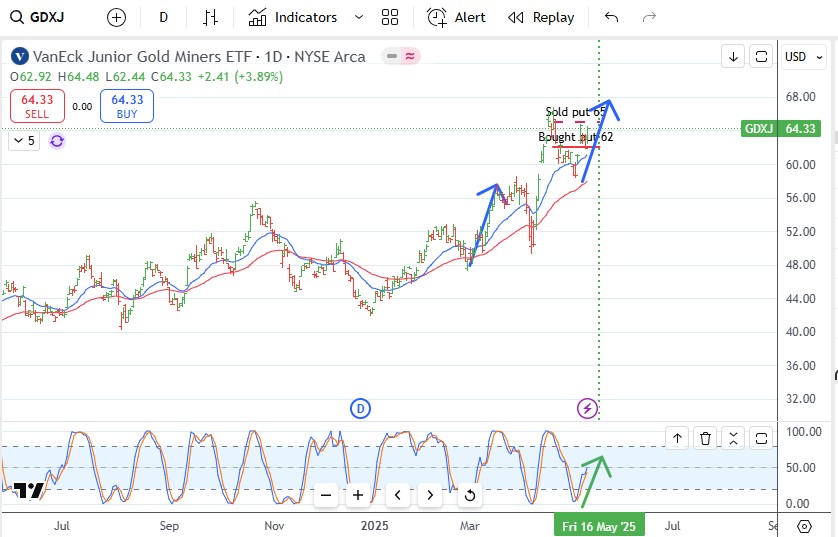Click the C64.33 close value
Viewport: 838px width, 537px height.
171,76
